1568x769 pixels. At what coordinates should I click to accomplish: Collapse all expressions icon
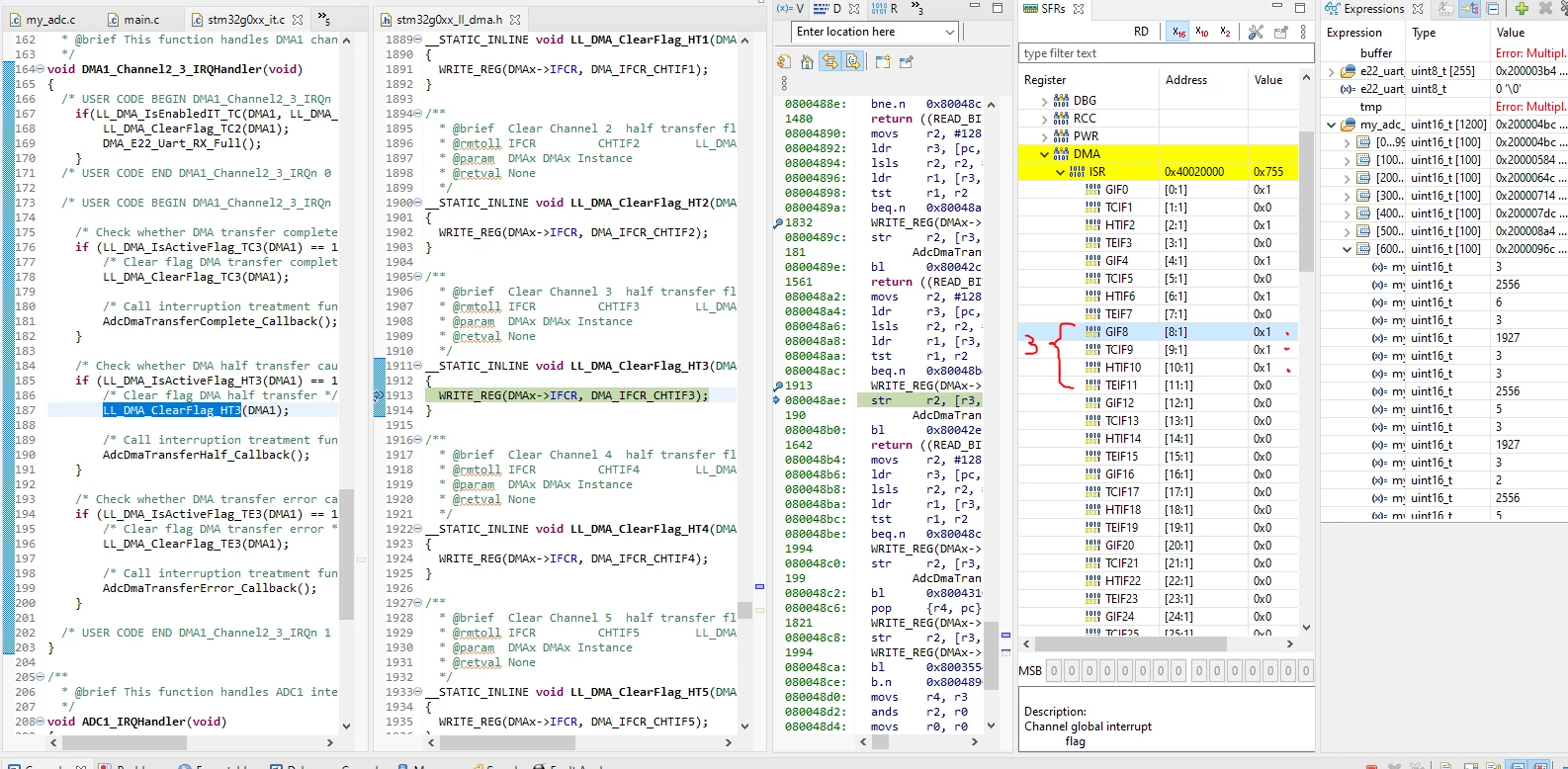click(1494, 9)
